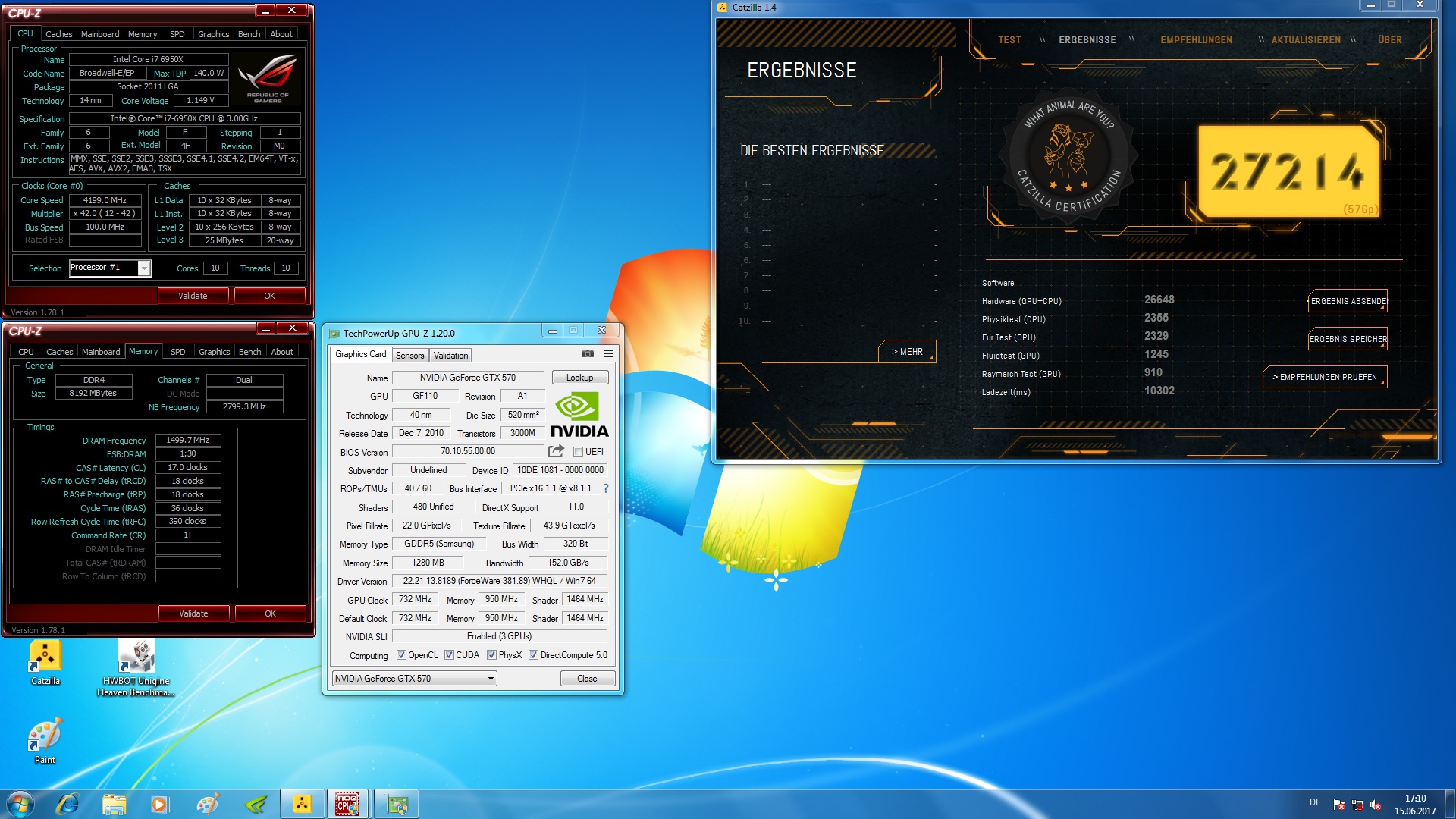Switch to ROG CPU-Z taskbar item
The width and height of the screenshot is (1456, 819).
(348, 804)
